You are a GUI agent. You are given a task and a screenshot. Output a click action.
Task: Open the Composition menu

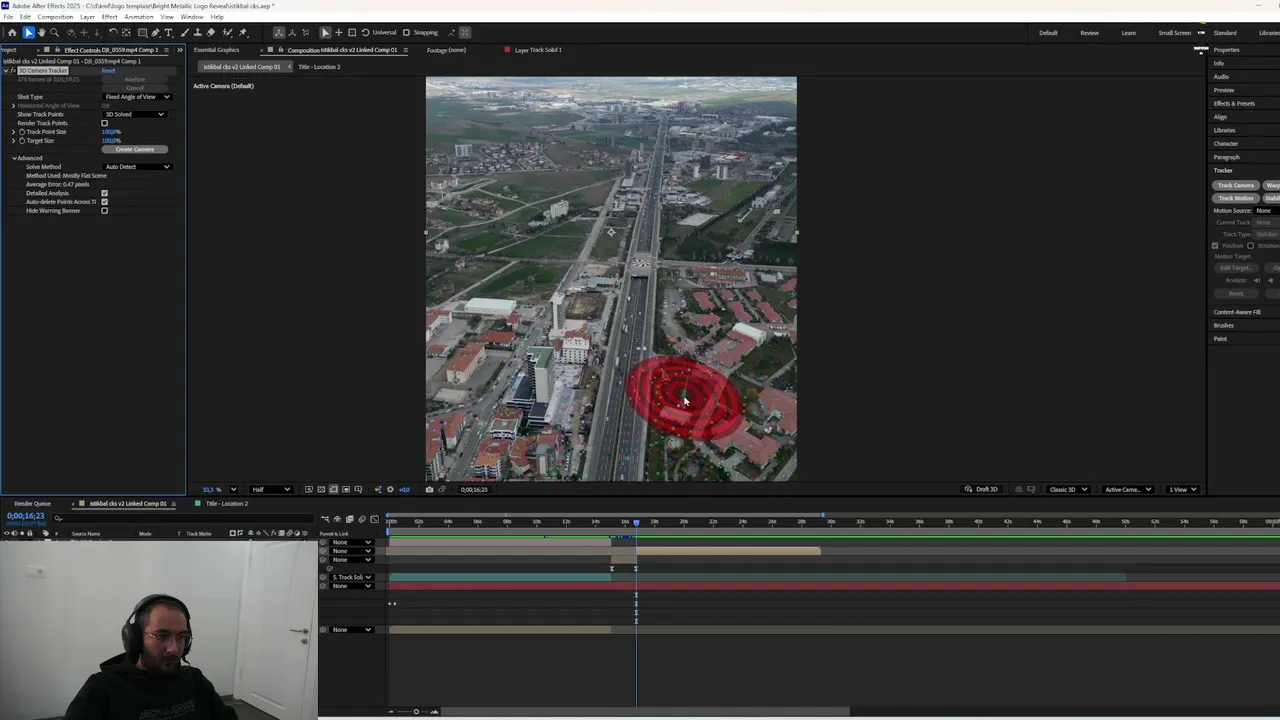(x=55, y=17)
